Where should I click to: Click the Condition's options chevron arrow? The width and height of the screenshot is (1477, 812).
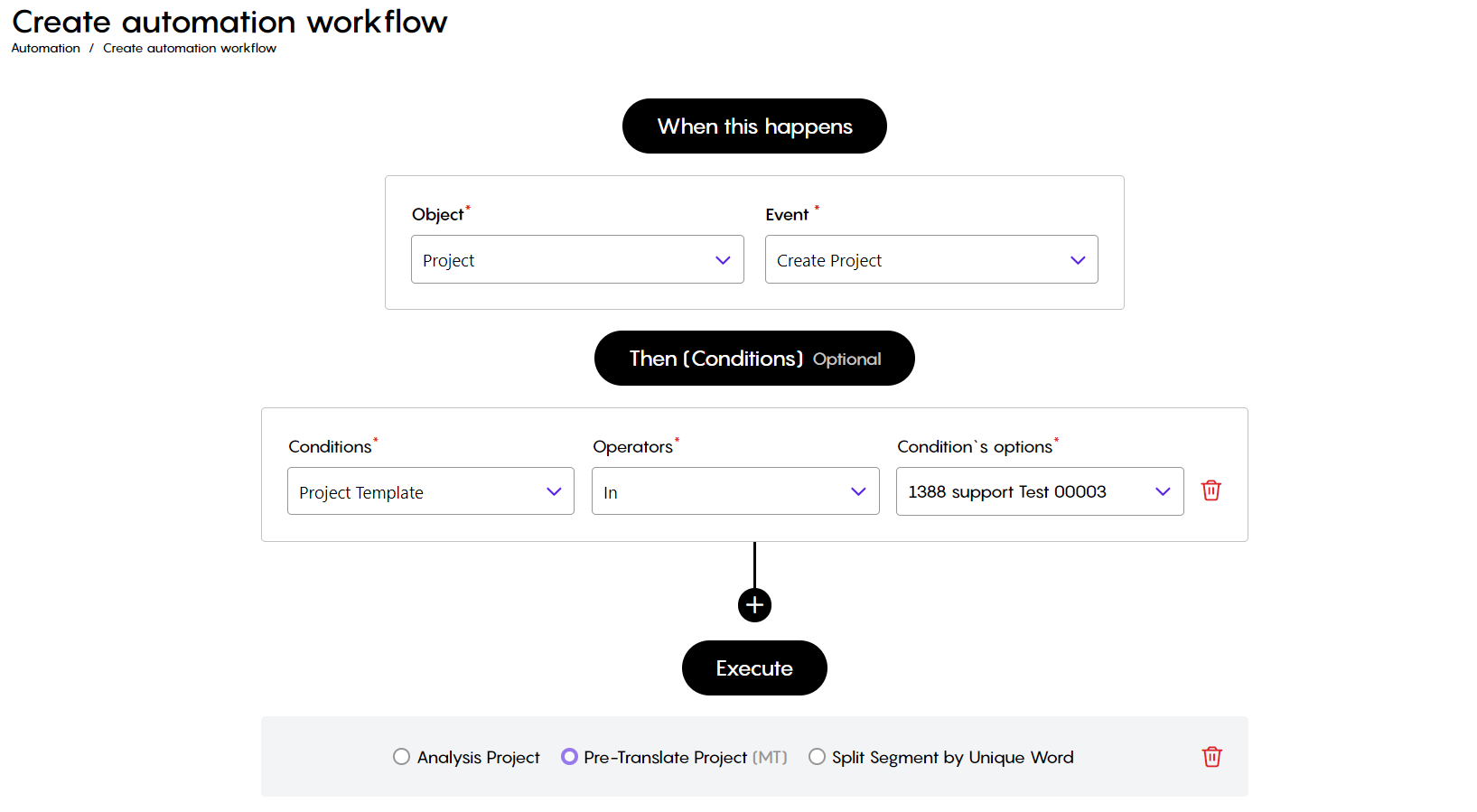(1163, 491)
